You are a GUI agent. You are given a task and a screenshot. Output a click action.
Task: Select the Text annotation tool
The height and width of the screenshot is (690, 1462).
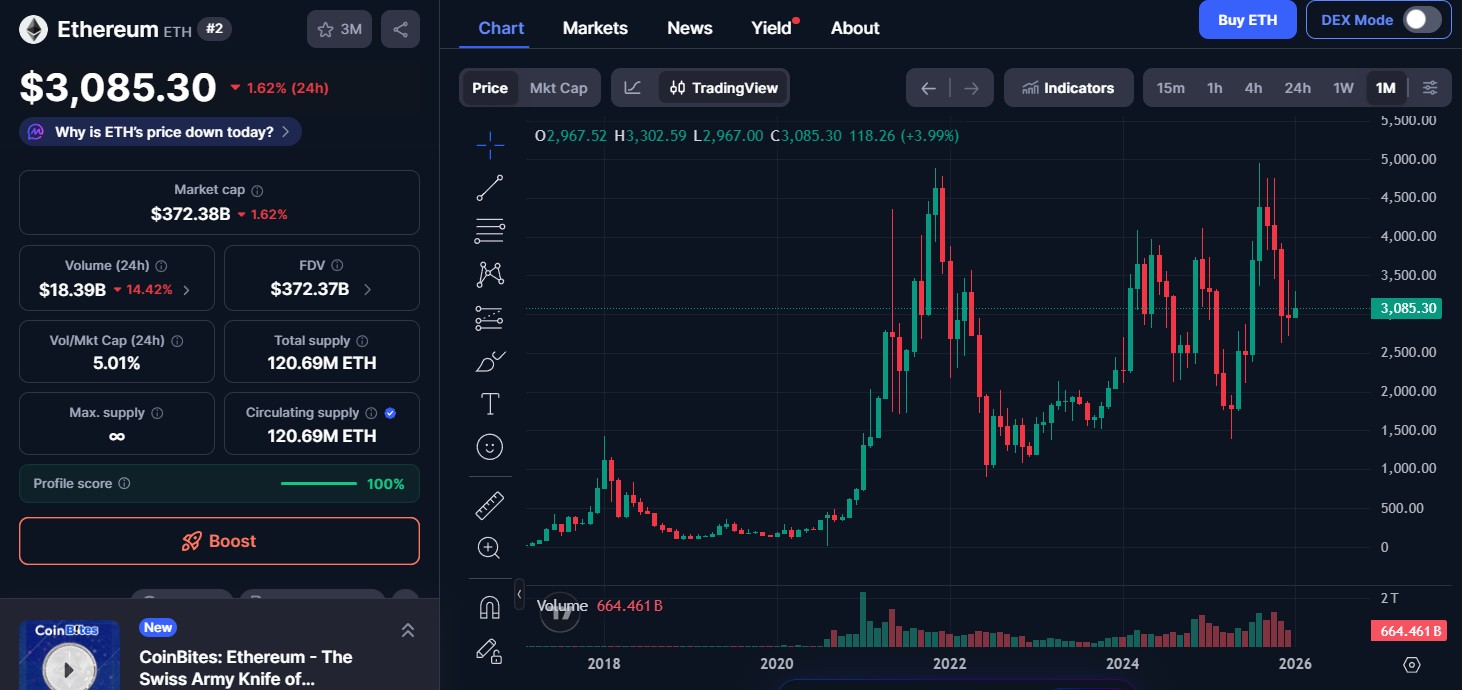coord(489,404)
